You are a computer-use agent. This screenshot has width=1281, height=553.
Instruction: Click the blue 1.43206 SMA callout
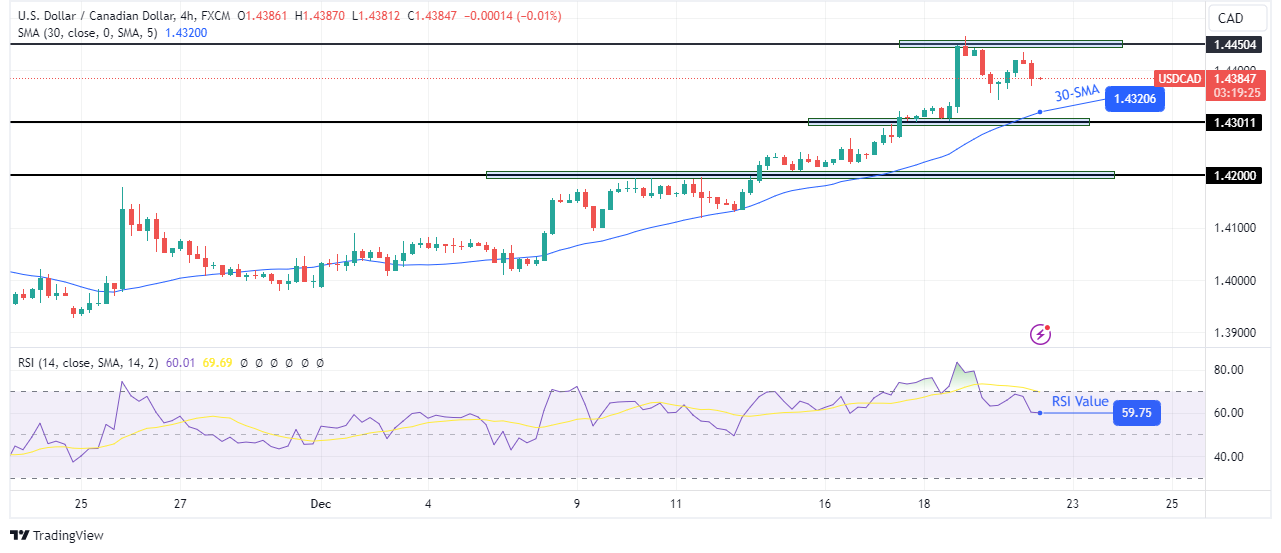coord(1134,99)
